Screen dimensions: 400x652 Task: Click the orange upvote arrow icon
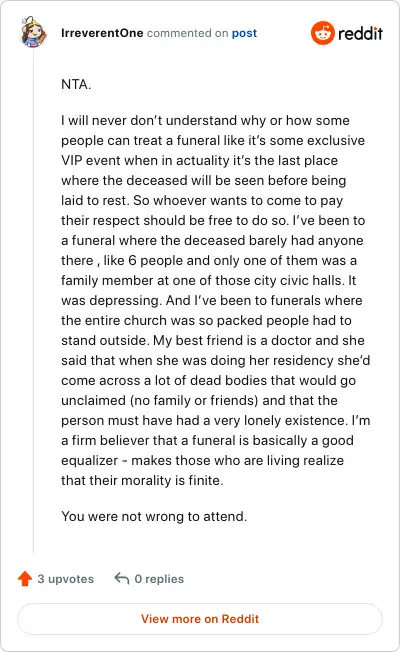(x=25, y=578)
